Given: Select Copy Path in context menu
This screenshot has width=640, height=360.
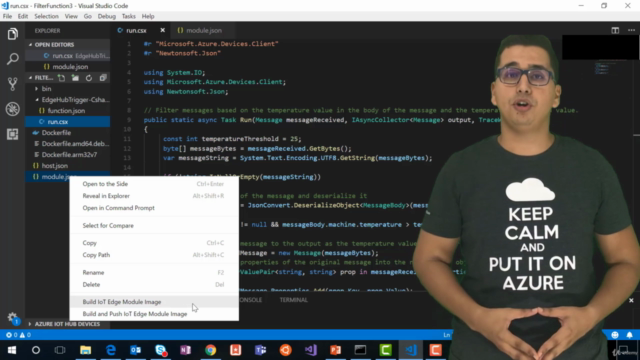Looking at the screenshot, I should (x=154, y=255).
